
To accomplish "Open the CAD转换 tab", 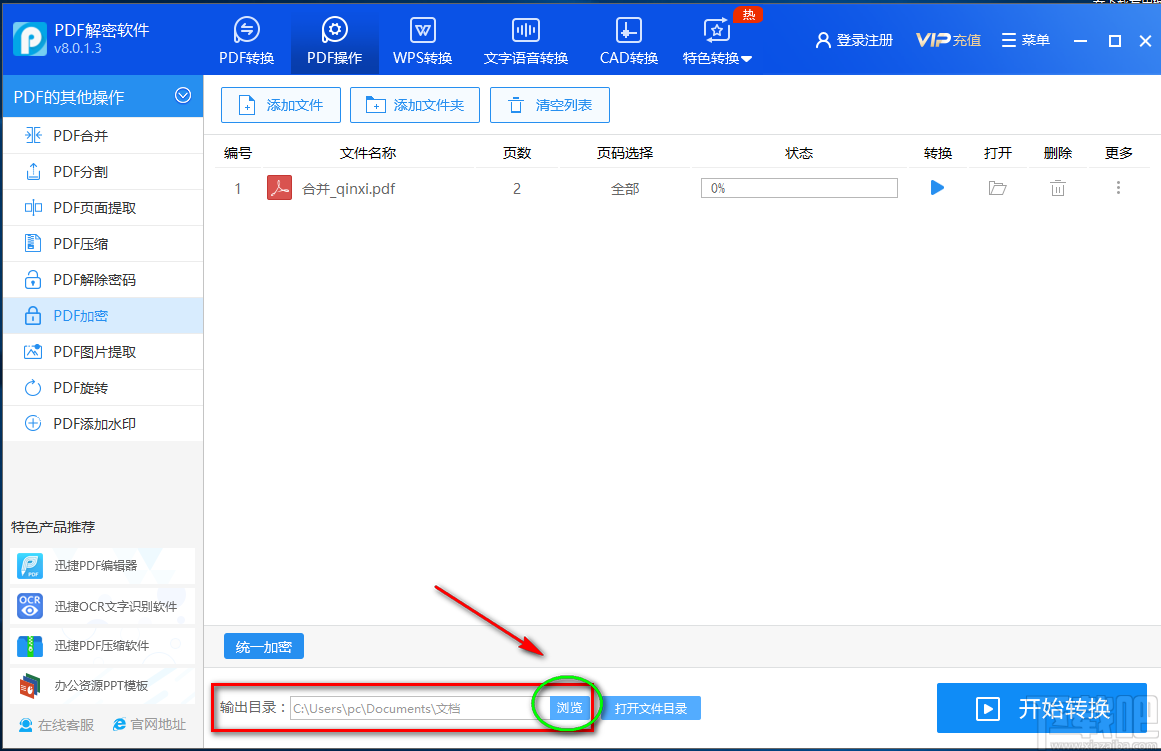I will click(x=629, y=41).
